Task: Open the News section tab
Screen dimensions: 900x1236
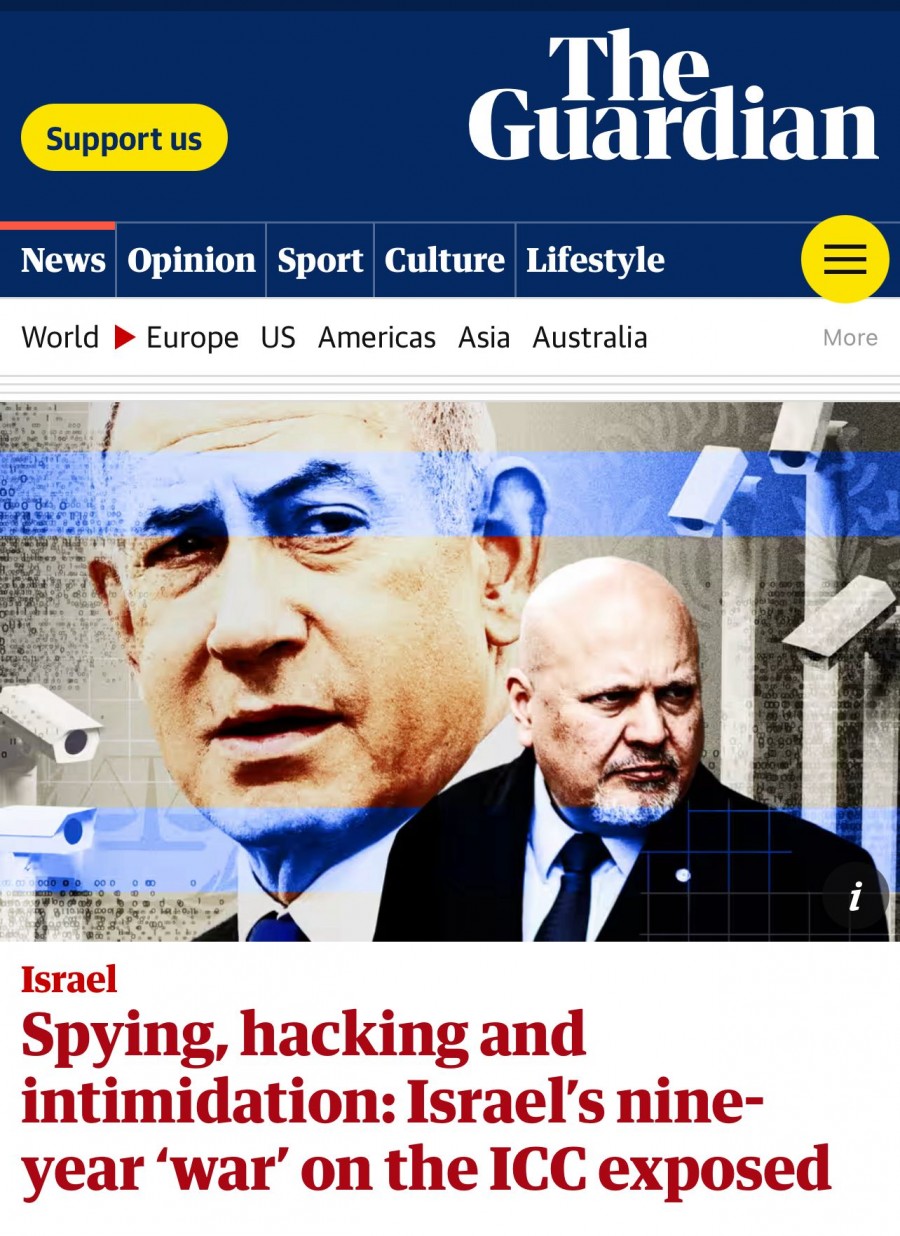Action: (63, 260)
